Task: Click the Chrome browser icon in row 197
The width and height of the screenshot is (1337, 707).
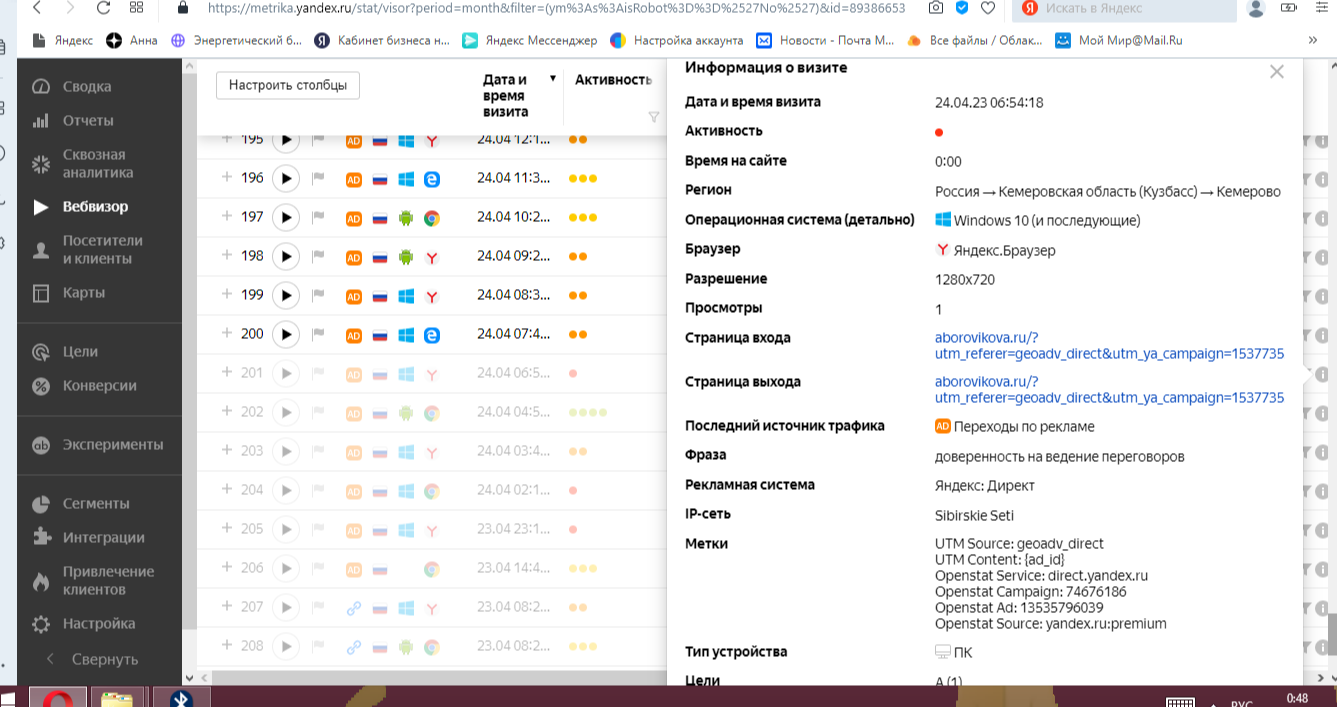Action: click(x=432, y=218)
